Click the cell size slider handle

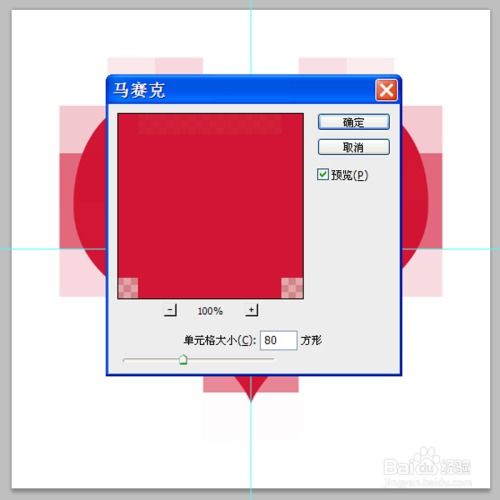pyautogui.click(x=183, y=359)
